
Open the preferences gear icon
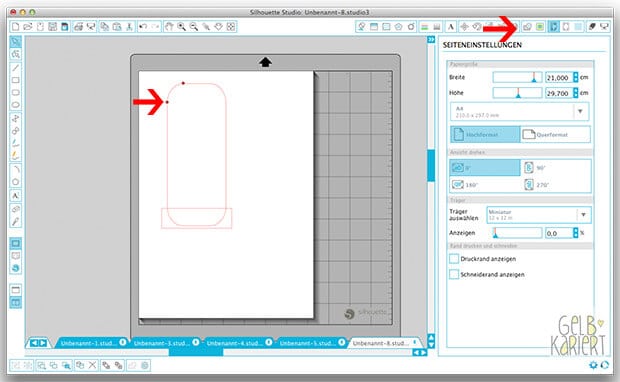click(x=593, y=365)
